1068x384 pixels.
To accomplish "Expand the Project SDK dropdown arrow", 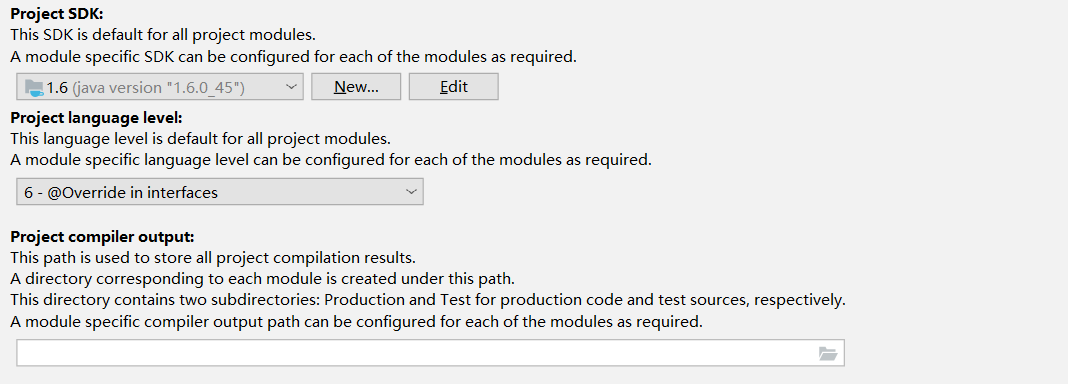I will coord(291,86).
